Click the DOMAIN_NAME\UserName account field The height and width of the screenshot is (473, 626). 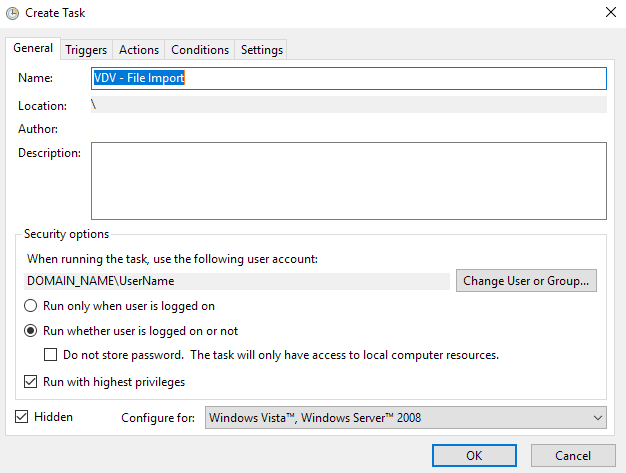[238, 281]
